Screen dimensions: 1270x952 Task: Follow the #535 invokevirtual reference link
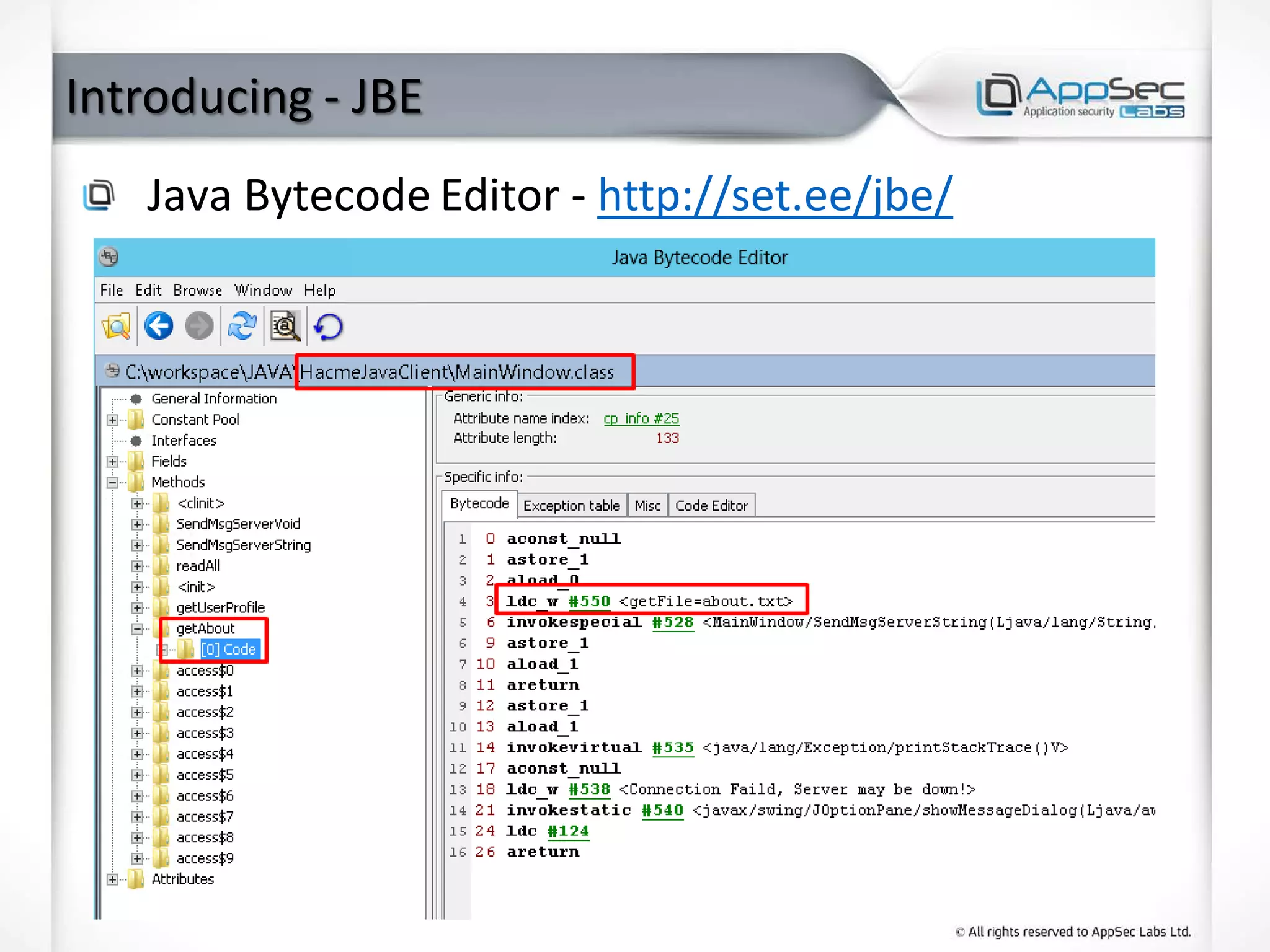click(673, 747)
